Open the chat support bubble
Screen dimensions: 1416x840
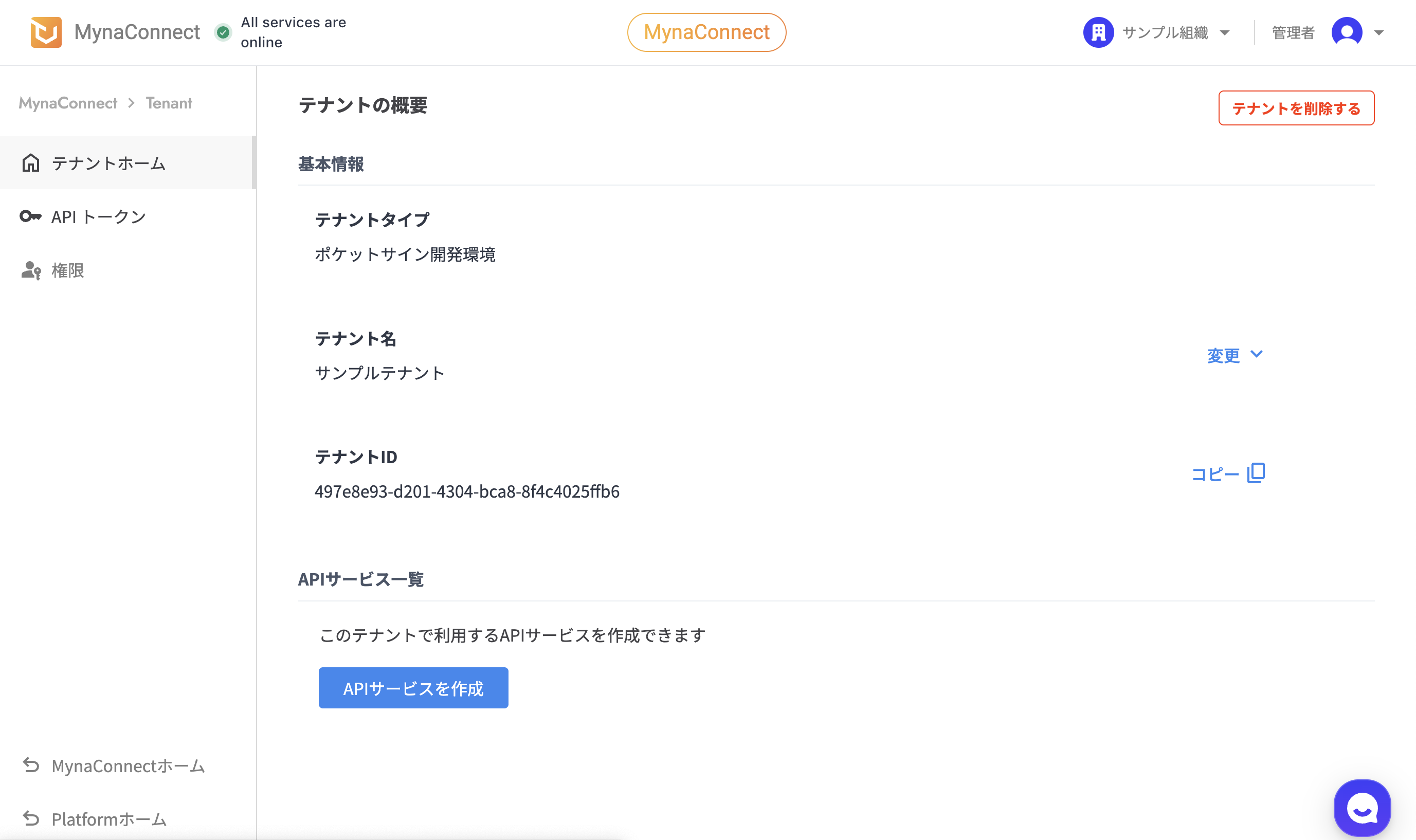(x=1361, y=808)
